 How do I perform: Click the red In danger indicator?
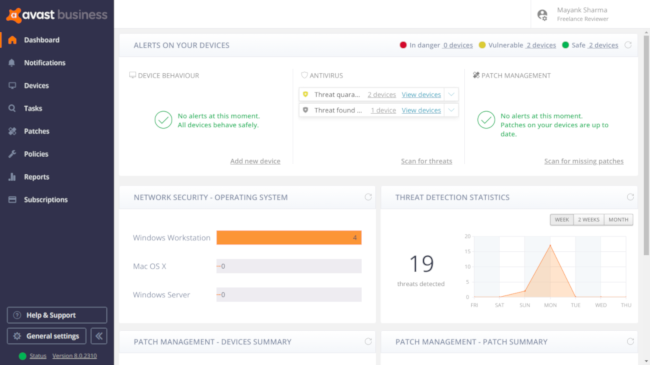[403, 45]
